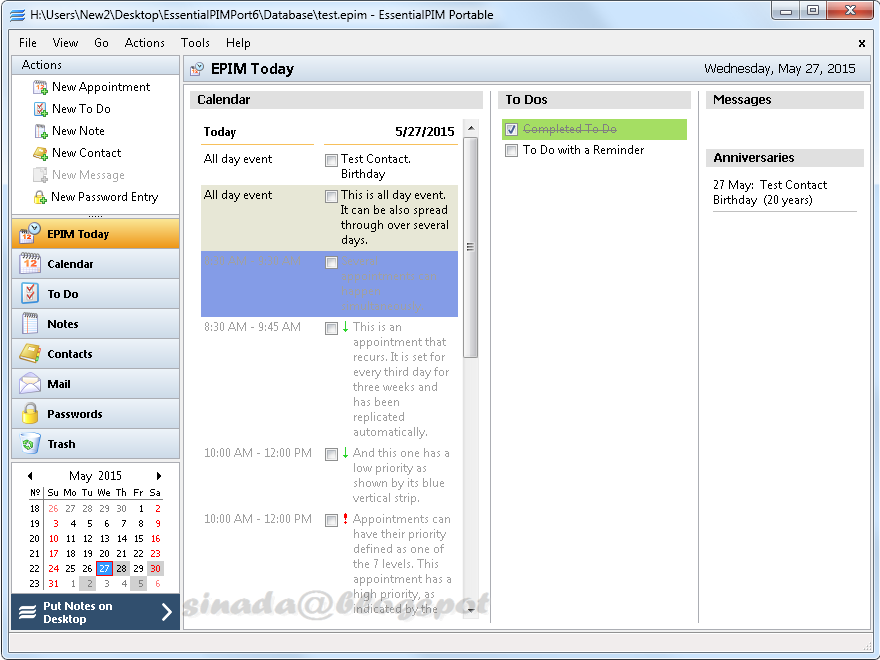
Task: Click the New Contact icon
Action: [40, 153]
